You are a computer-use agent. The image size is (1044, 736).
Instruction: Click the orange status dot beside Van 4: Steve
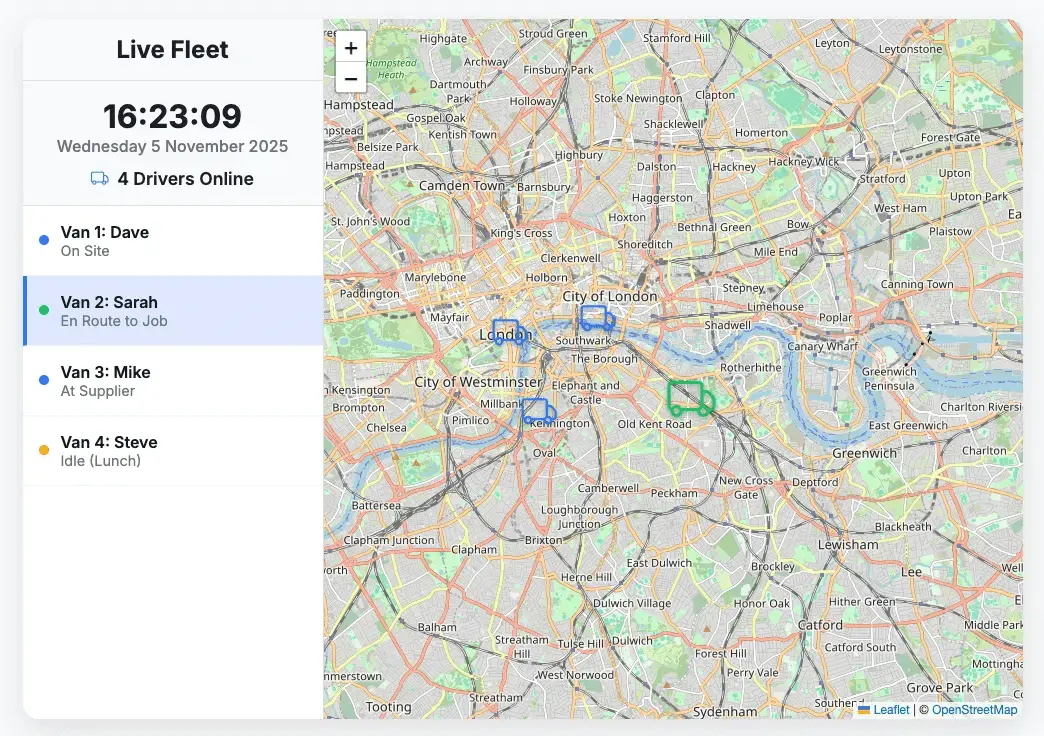pos(42,449)
